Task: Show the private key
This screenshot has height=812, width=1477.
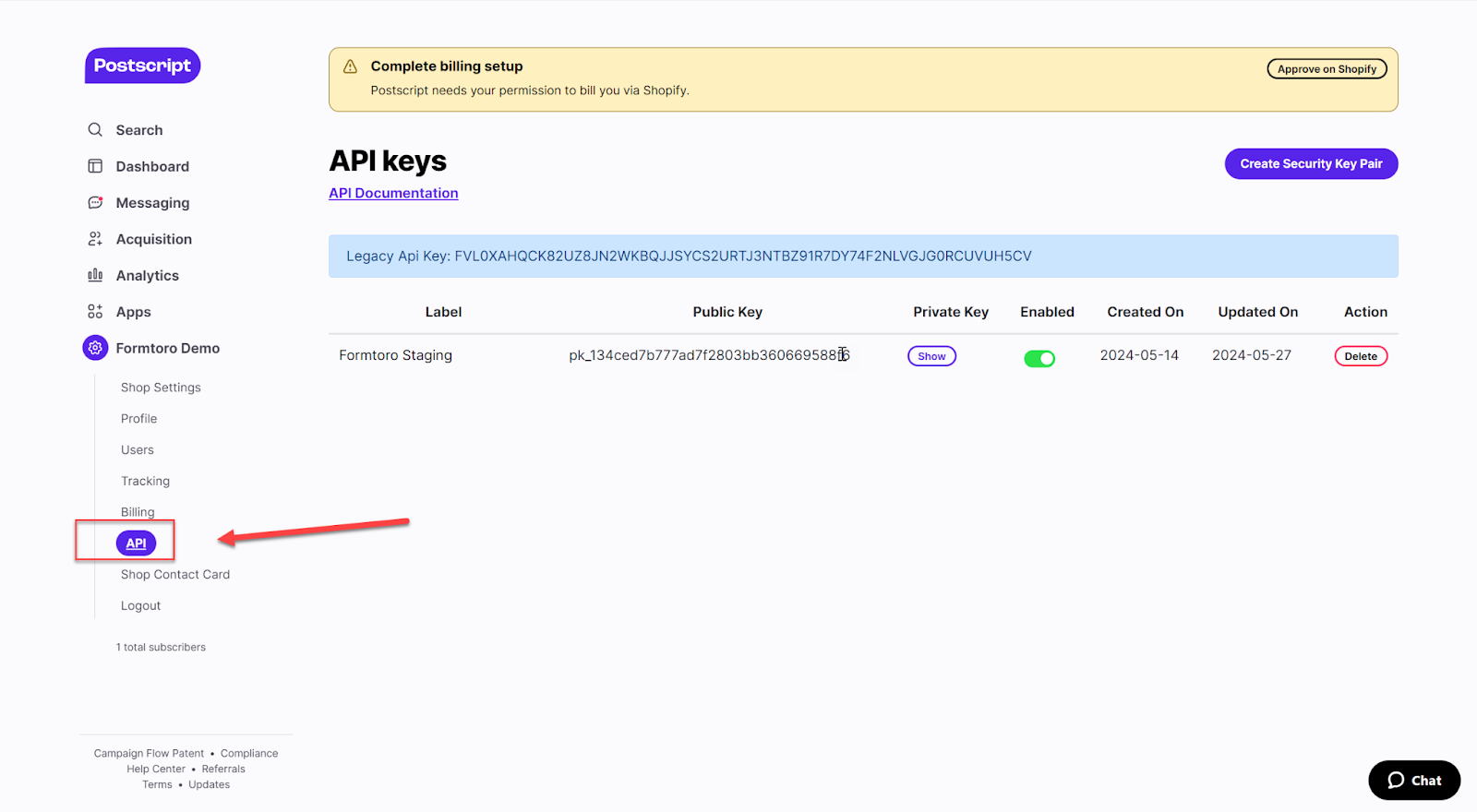Action: 931,356
